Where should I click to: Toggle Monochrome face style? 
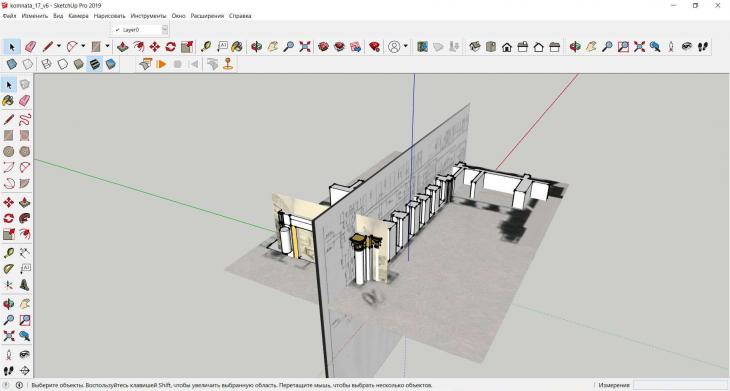(x=110, y=64)
